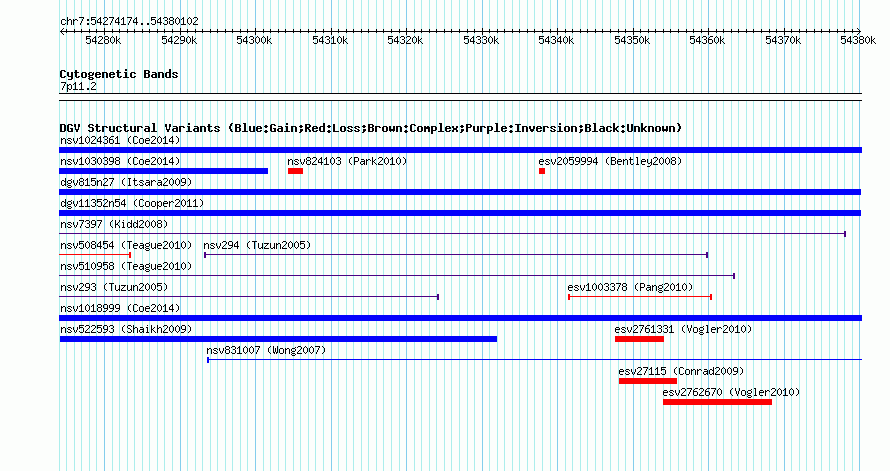Click the nsv1030398 blue gain bar
890x471 pixels.
click(163, 171)
